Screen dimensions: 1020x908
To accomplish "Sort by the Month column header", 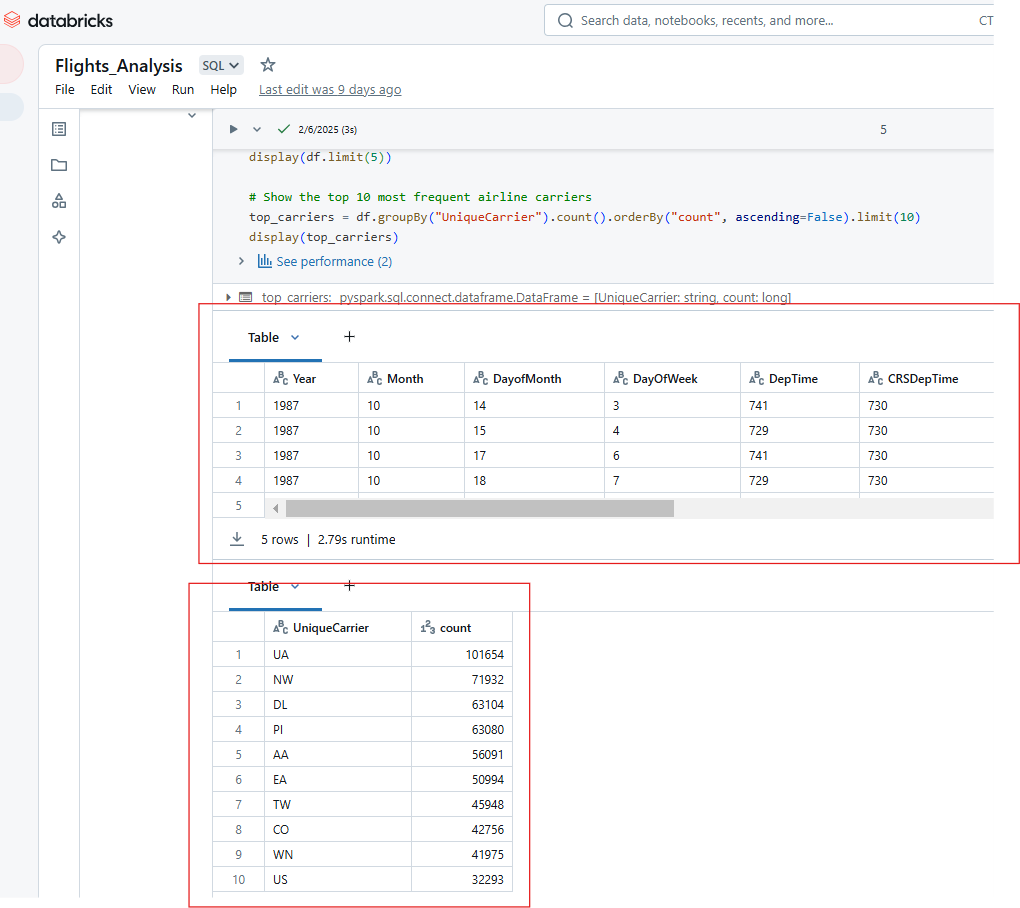I will click(x=411, y=379).
